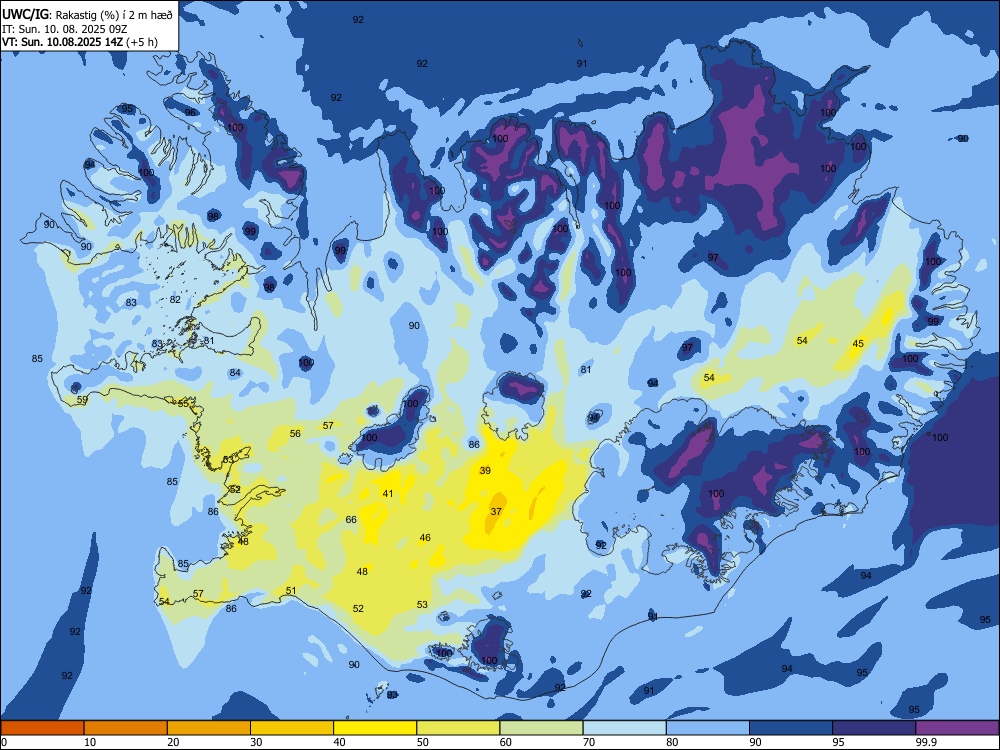Click the humidity value 37 on the map
1000x750 pixels.
[x=496, y=511]
